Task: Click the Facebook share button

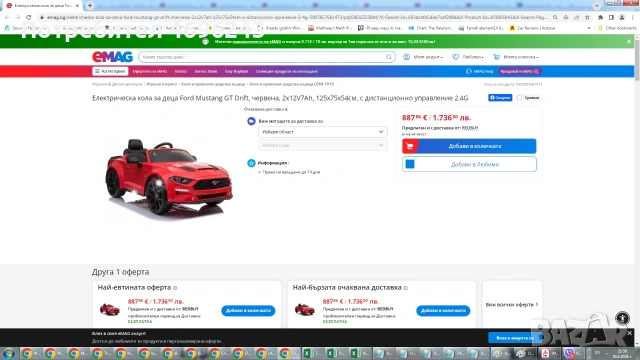Action: (500, 98)
